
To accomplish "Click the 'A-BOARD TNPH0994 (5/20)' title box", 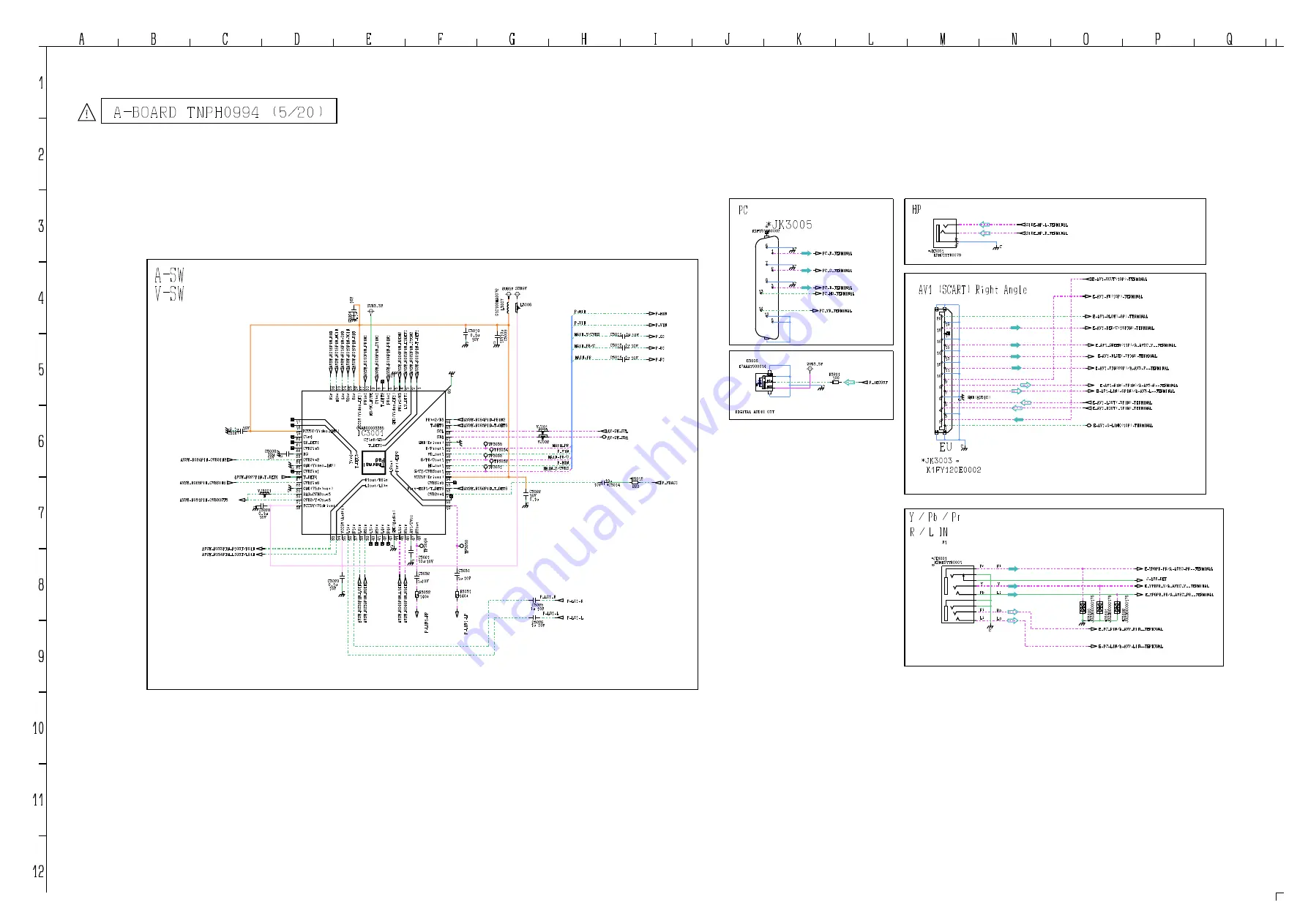I will pyautogui.click(x=219, y=111).
